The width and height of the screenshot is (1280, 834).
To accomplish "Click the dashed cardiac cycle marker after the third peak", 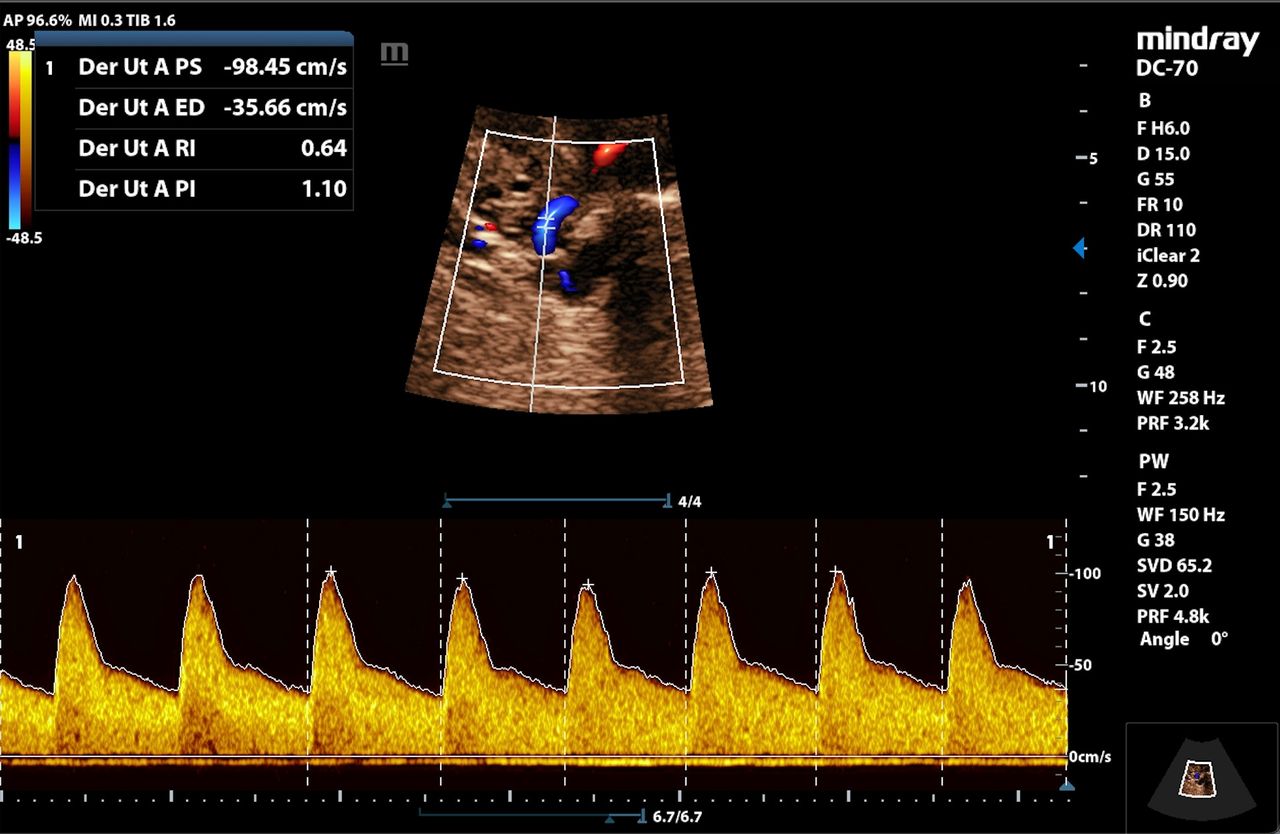I will pyautogui.click(x=441, y=650).
